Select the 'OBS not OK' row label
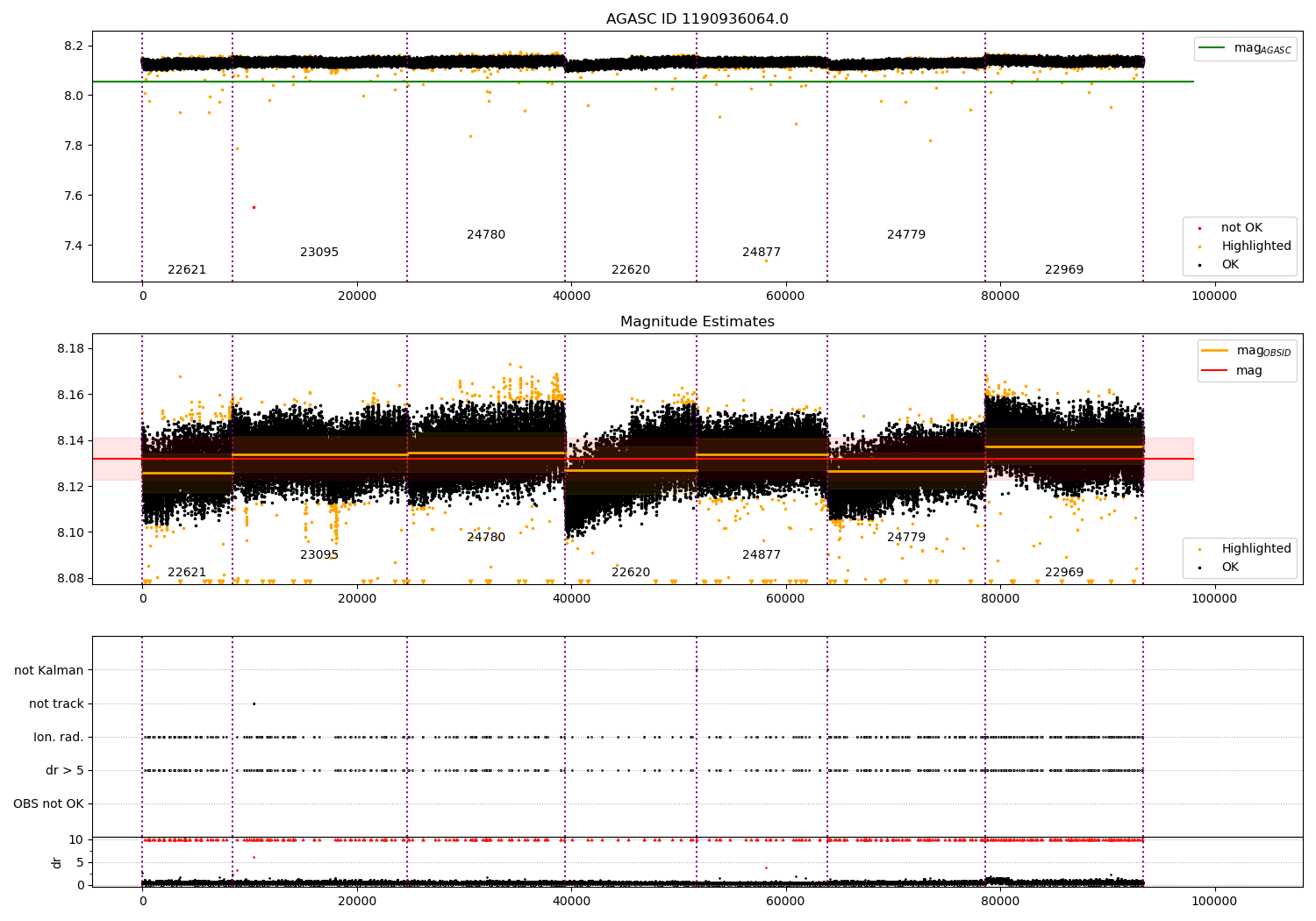 (48, 804)
